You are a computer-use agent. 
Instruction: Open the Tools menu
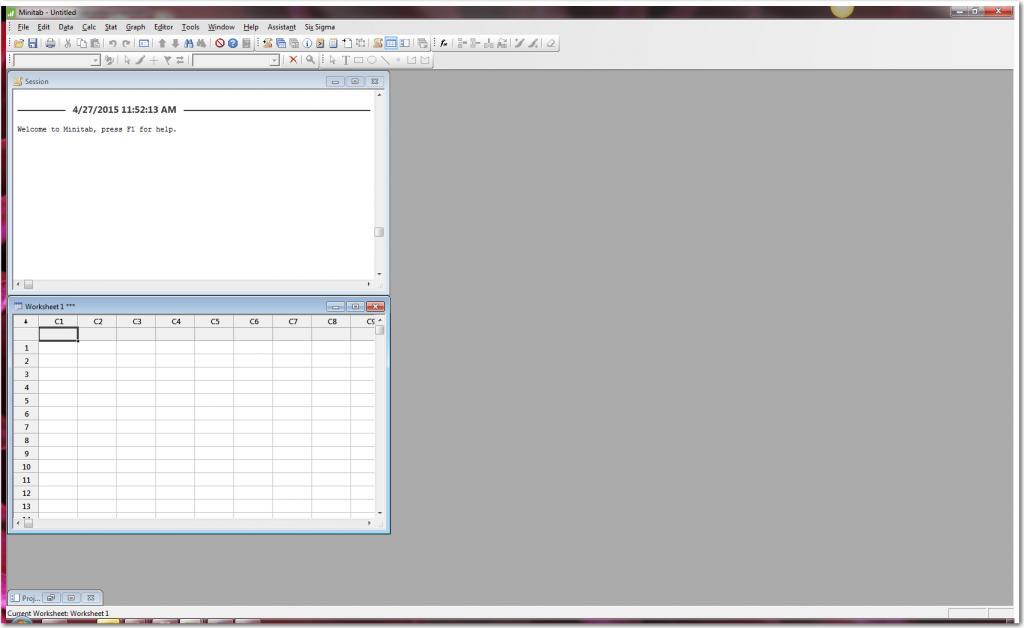click(190, 27)
